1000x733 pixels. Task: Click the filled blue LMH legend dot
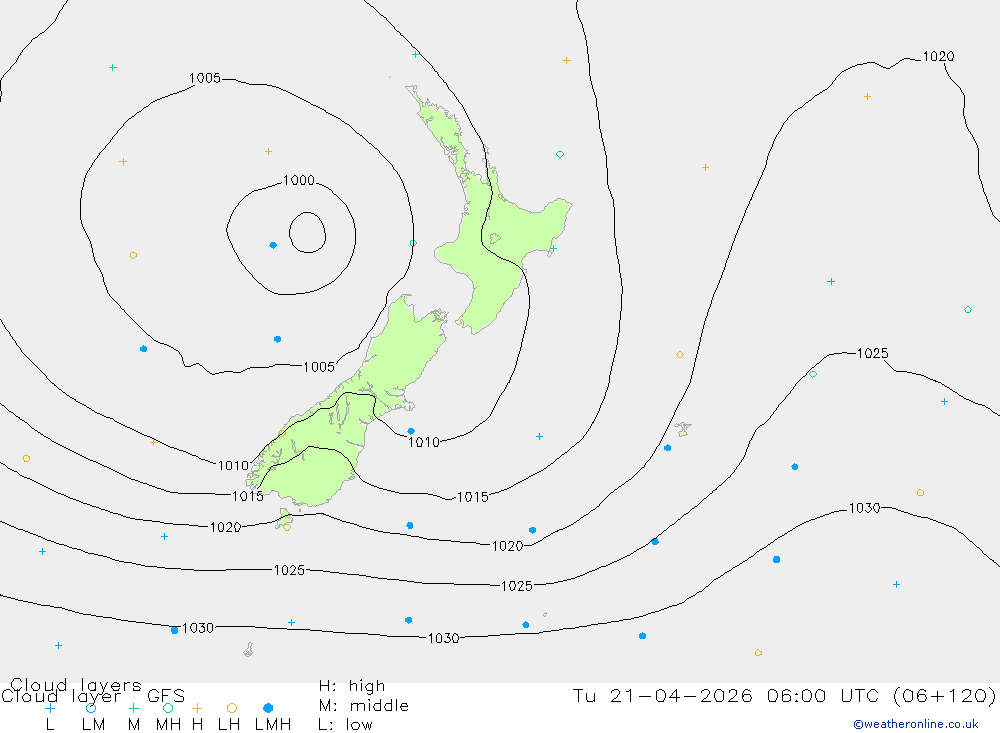pyautogui.click(x=268, y=708)
